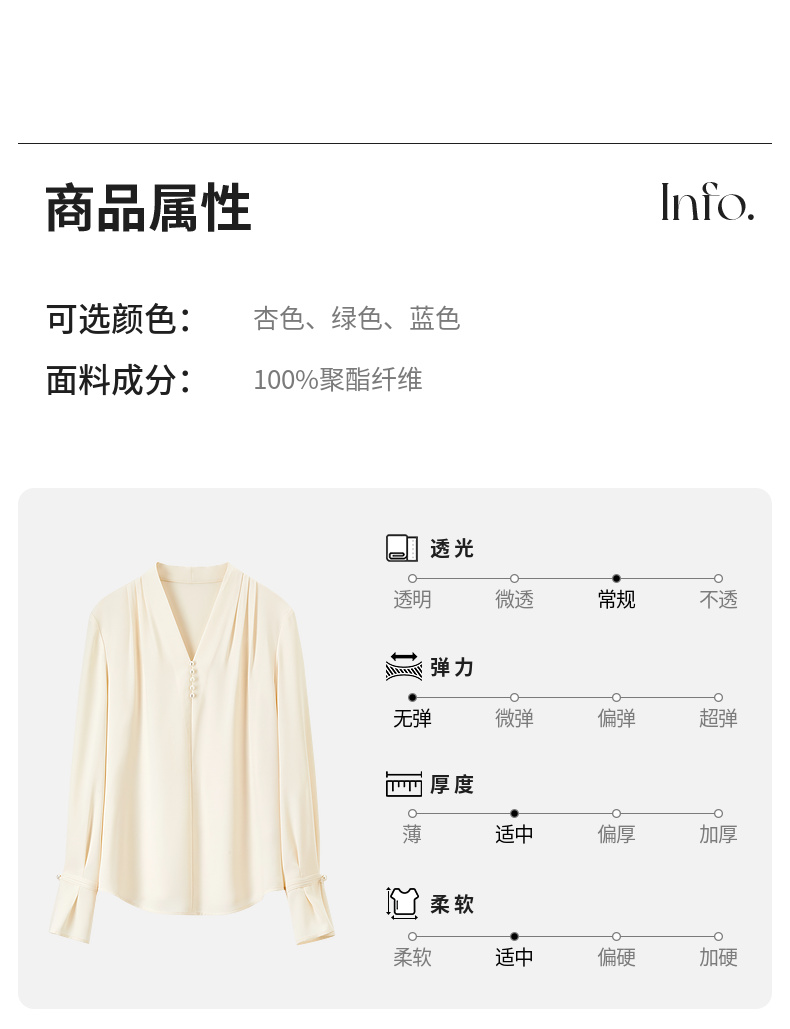Select the 薄 point on 厚度 scale
This screenshot has height=1029, width=790.
point(412,814)
